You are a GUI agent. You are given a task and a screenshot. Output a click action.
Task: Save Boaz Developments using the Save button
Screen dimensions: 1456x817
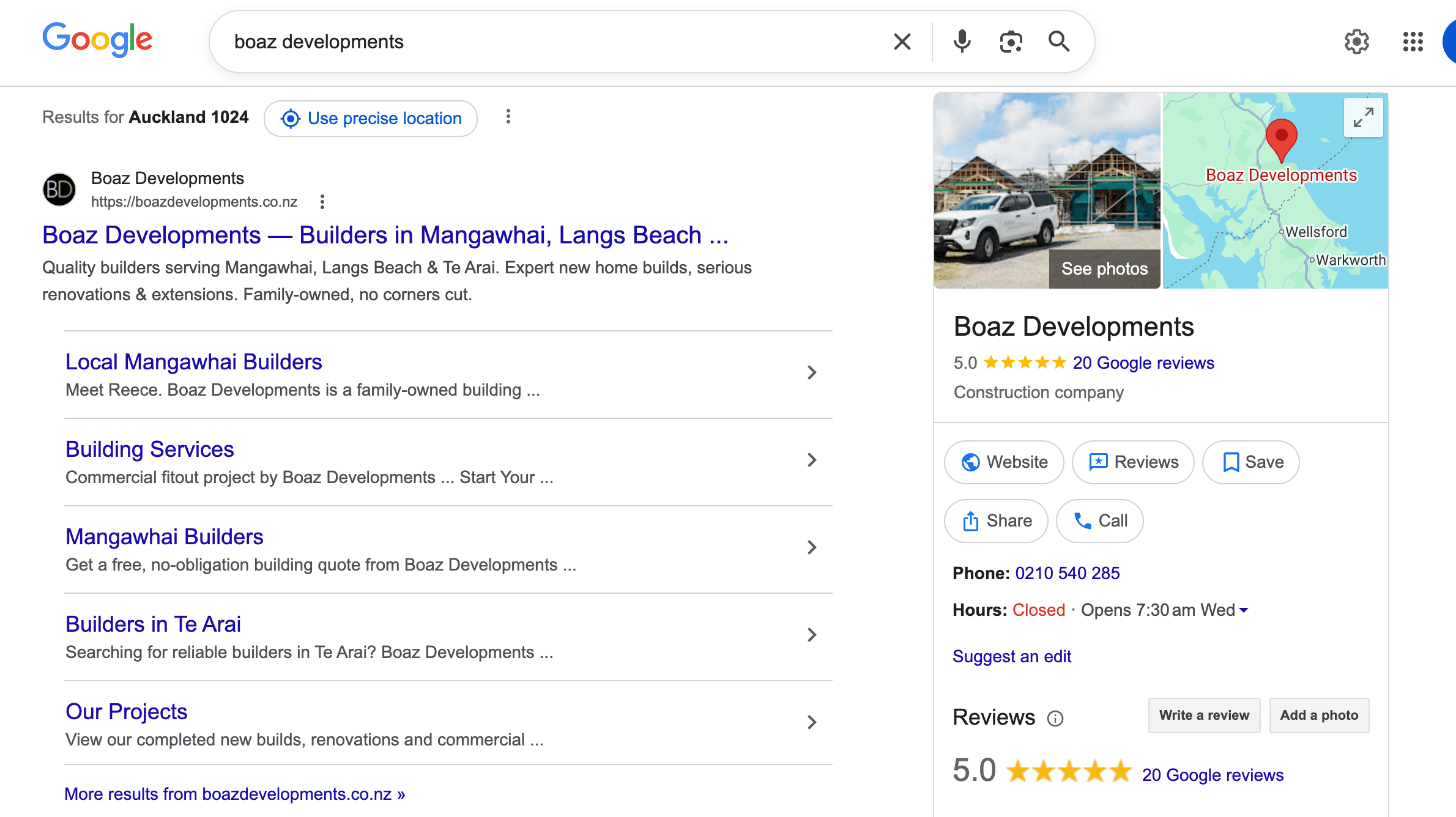1251,462
